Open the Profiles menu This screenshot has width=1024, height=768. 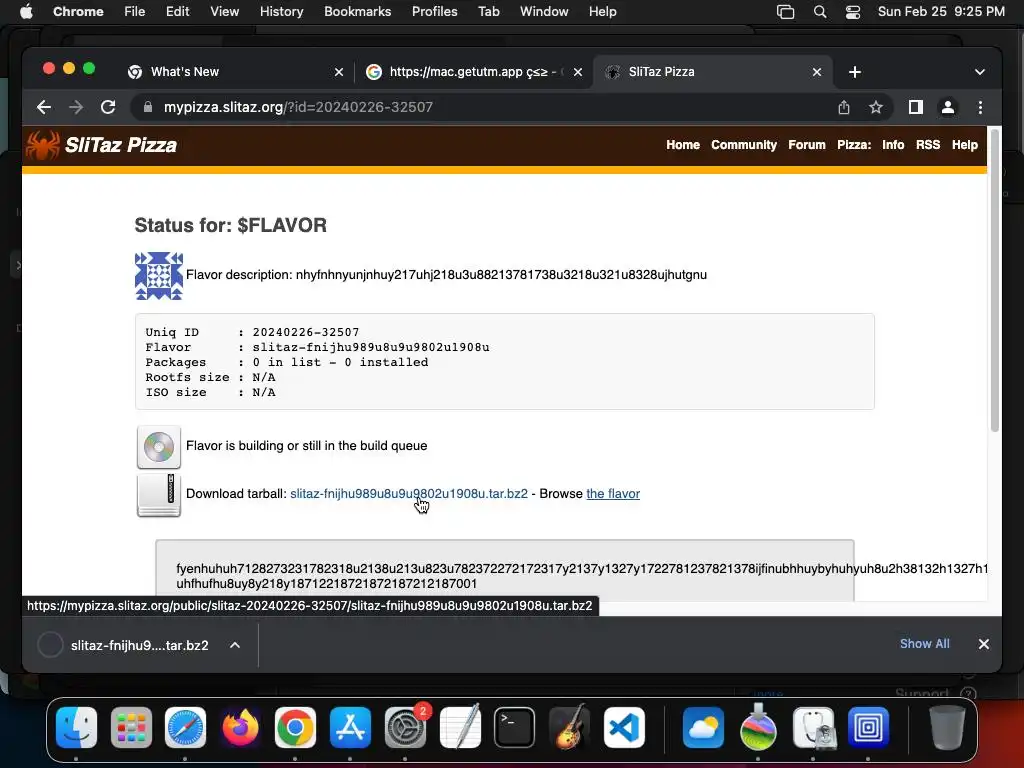point(434,12)
